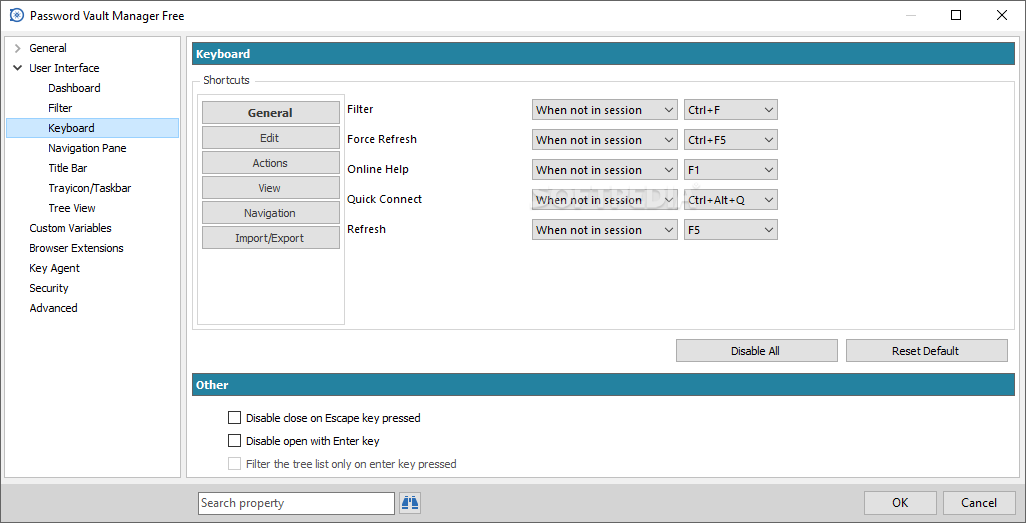
Task: Collapse the User Interface tree node
Action: coord(18,68)
